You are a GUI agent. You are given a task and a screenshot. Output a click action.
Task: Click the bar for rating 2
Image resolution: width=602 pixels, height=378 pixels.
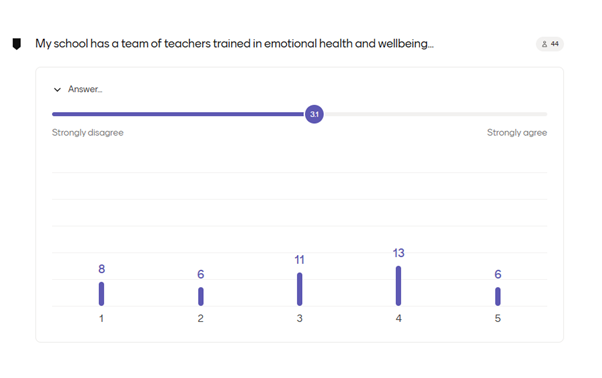pyautogui.click(x=200, y=297)
